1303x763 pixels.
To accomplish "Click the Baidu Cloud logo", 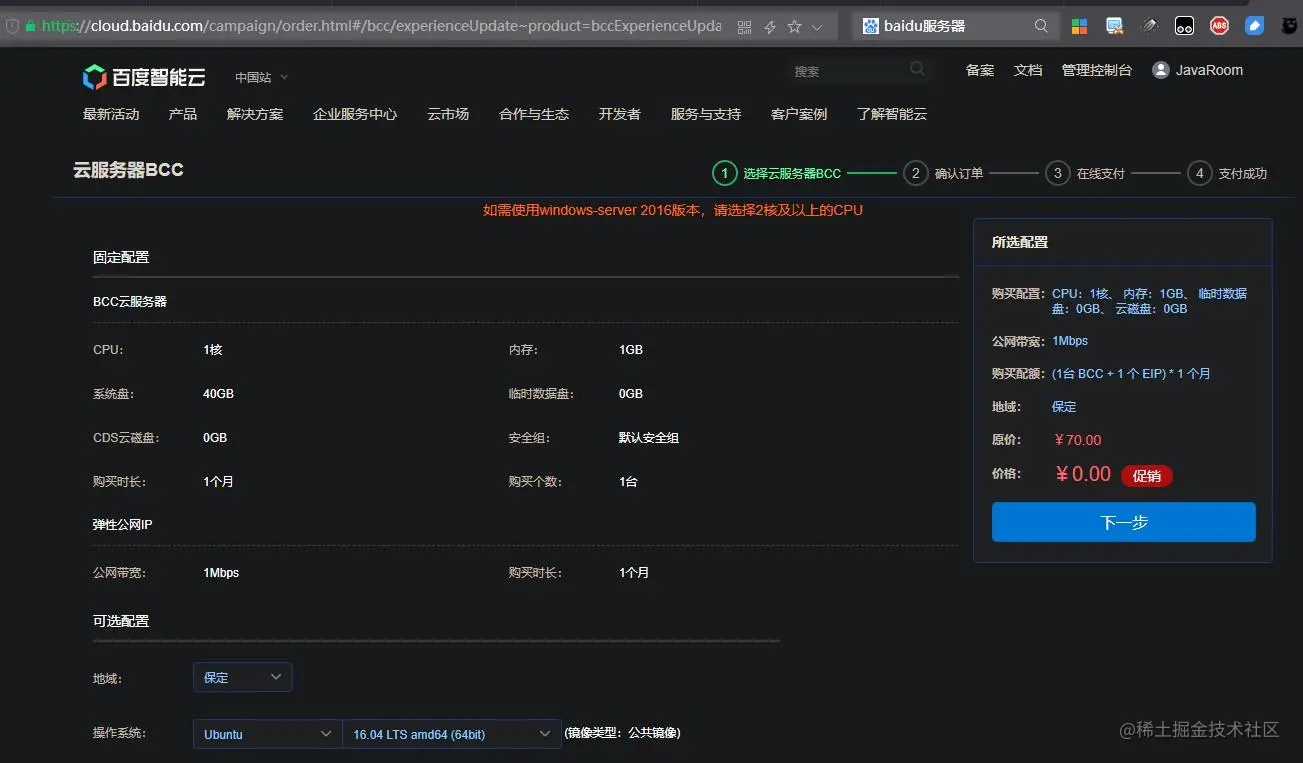I will click(144, 76).
